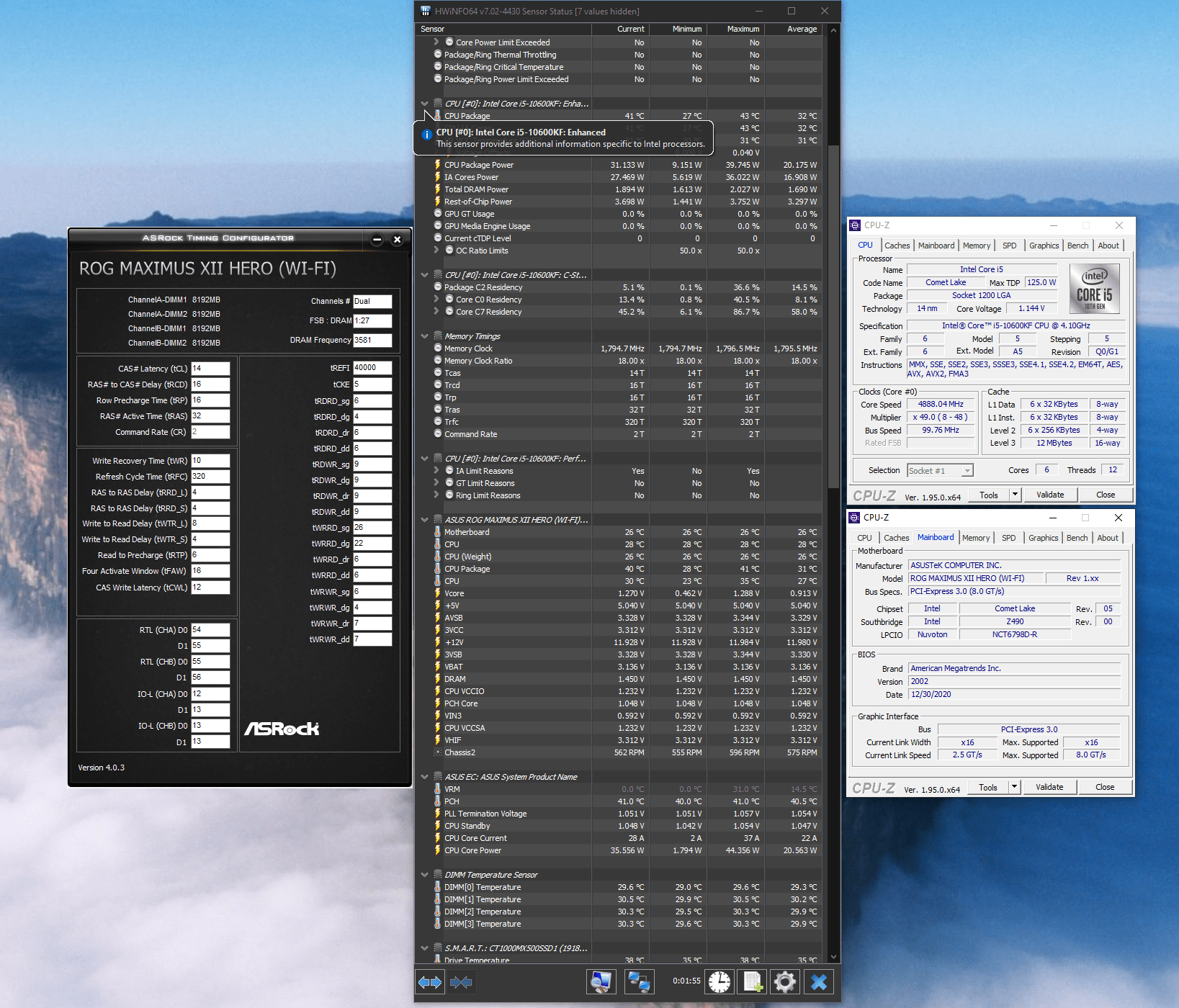Click the scroll-up arrow of HWiNFO sensor list
1179x1008 pixels.
[x=833, y=30]
